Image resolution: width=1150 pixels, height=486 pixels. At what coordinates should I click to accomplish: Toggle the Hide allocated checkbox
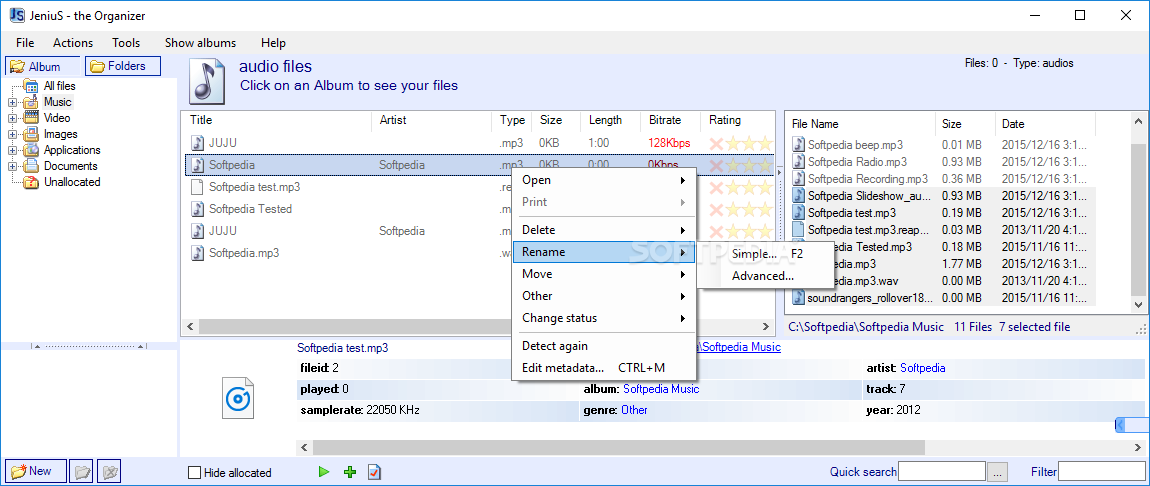coord(194,473)
